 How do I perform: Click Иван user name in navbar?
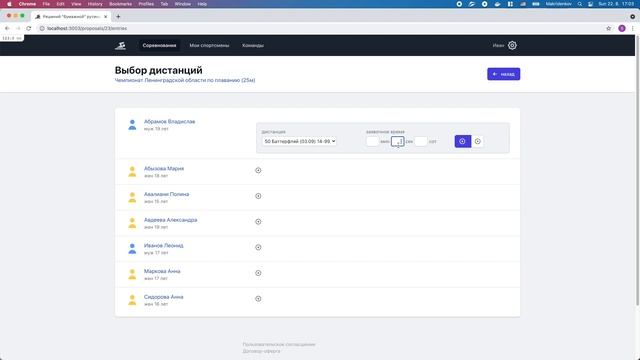498,45
